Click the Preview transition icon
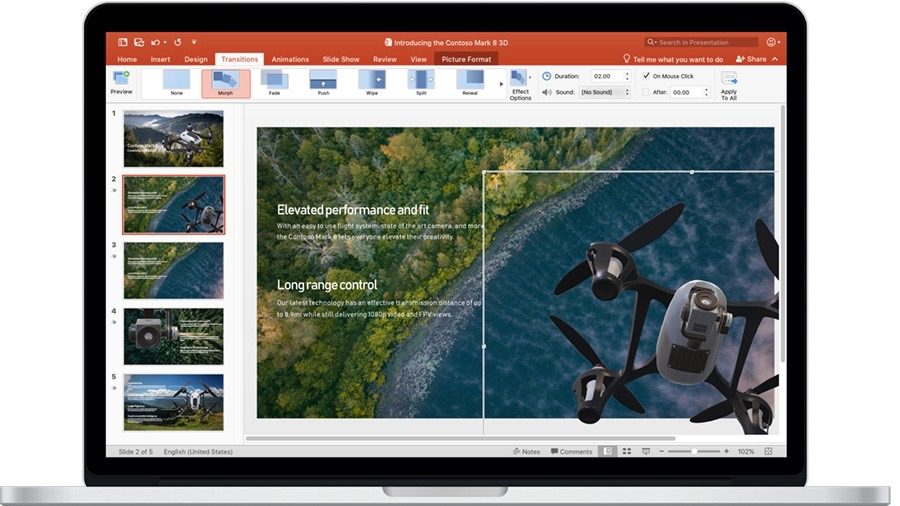Image resolution: width=900 pixels, height=506 pixels. 121,83
